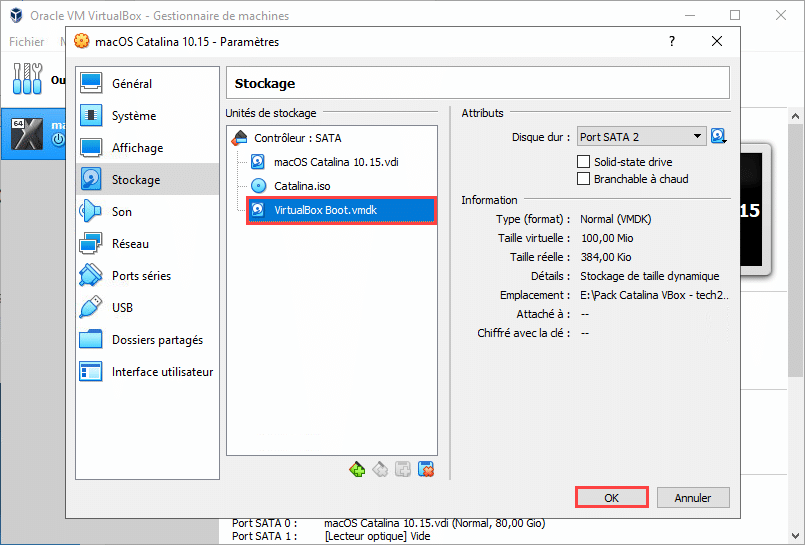
Task: Select VirtualBox Boot.vmdk disk entry
Action: 341,210
